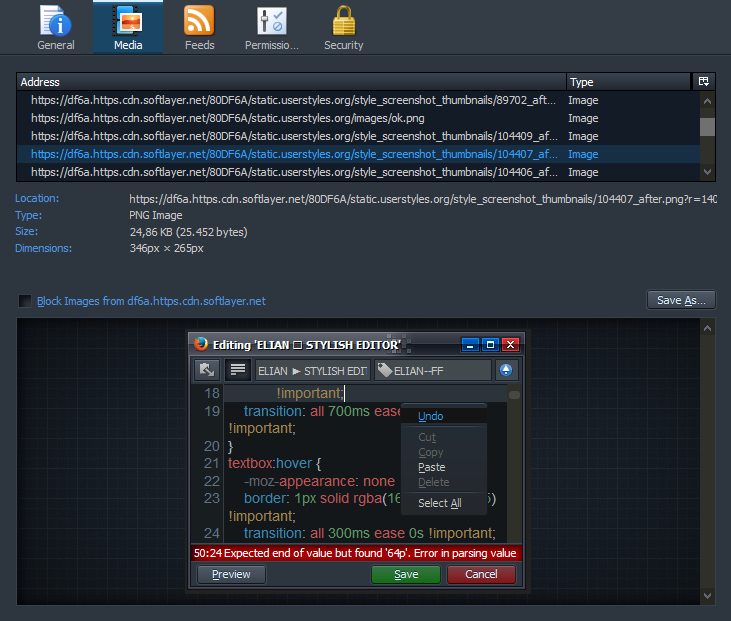Click the media list scroll up arrow
This screenshot has height=621, width=731.
point(707,101)
